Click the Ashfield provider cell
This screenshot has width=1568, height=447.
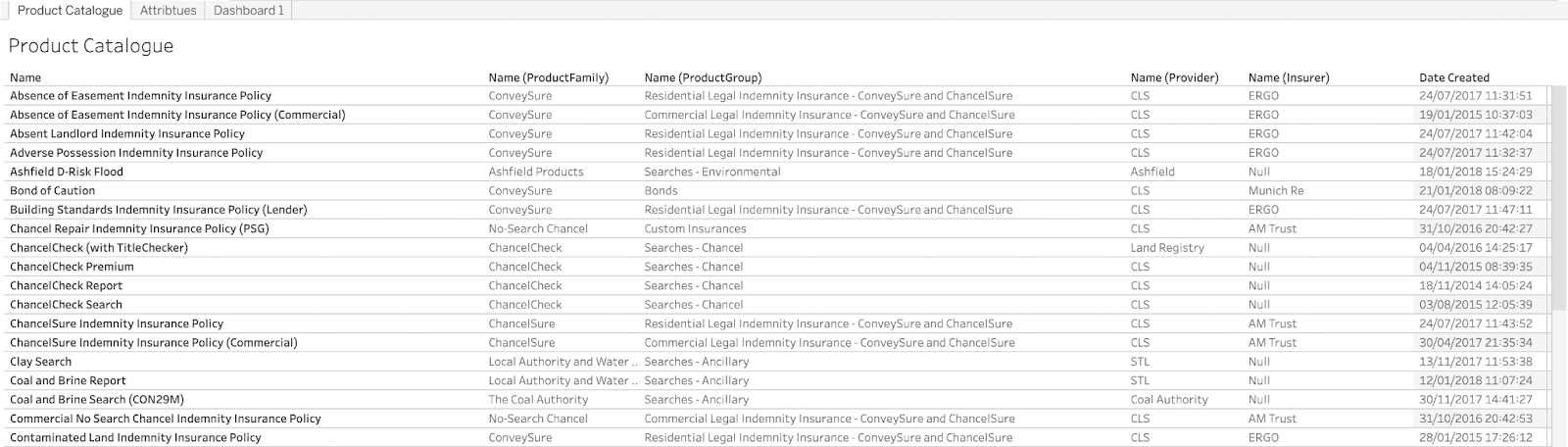tap(1152, 172)
